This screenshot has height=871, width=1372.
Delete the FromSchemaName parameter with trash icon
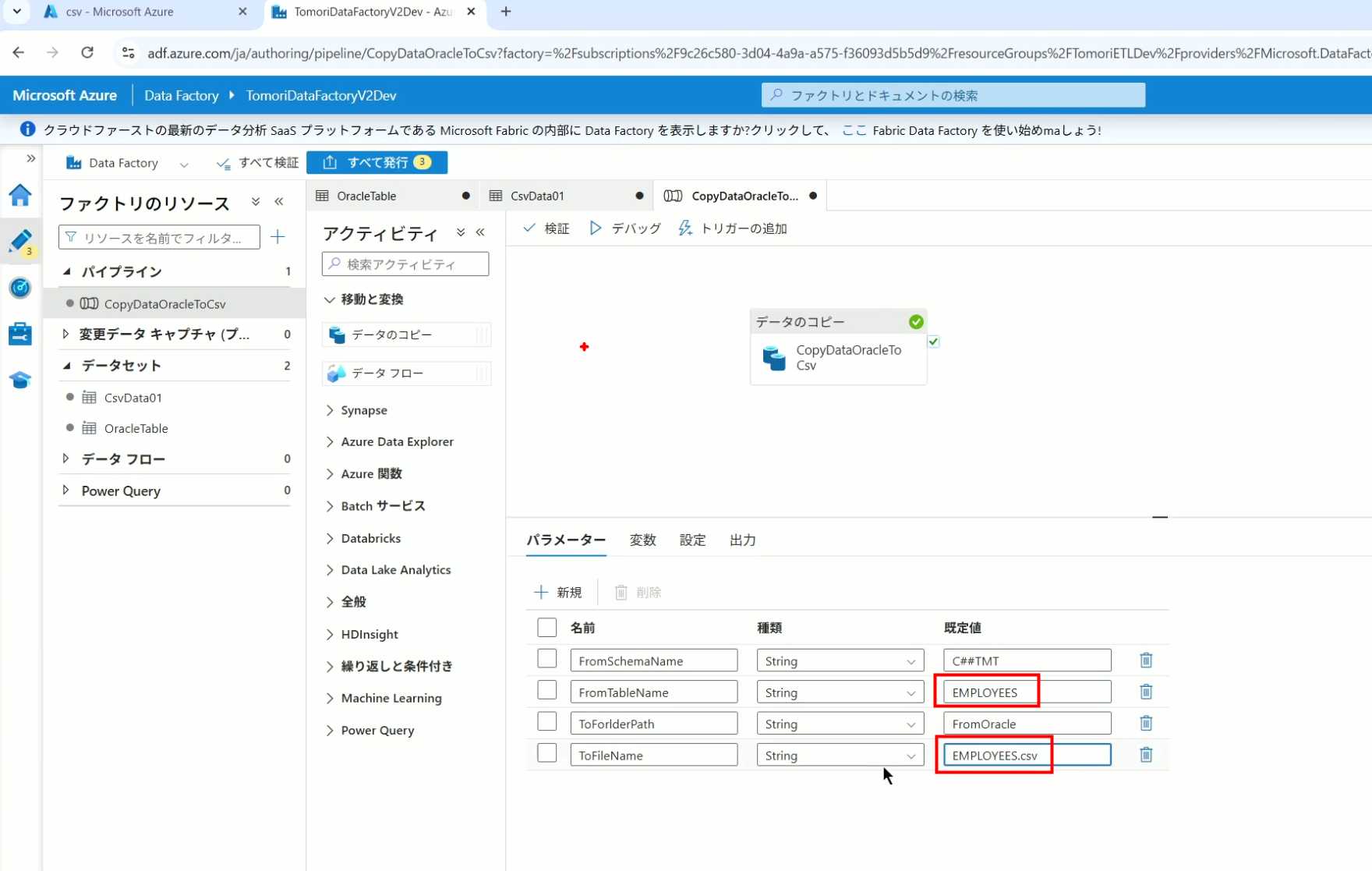pyautogui.click(x=1145, y=660)
